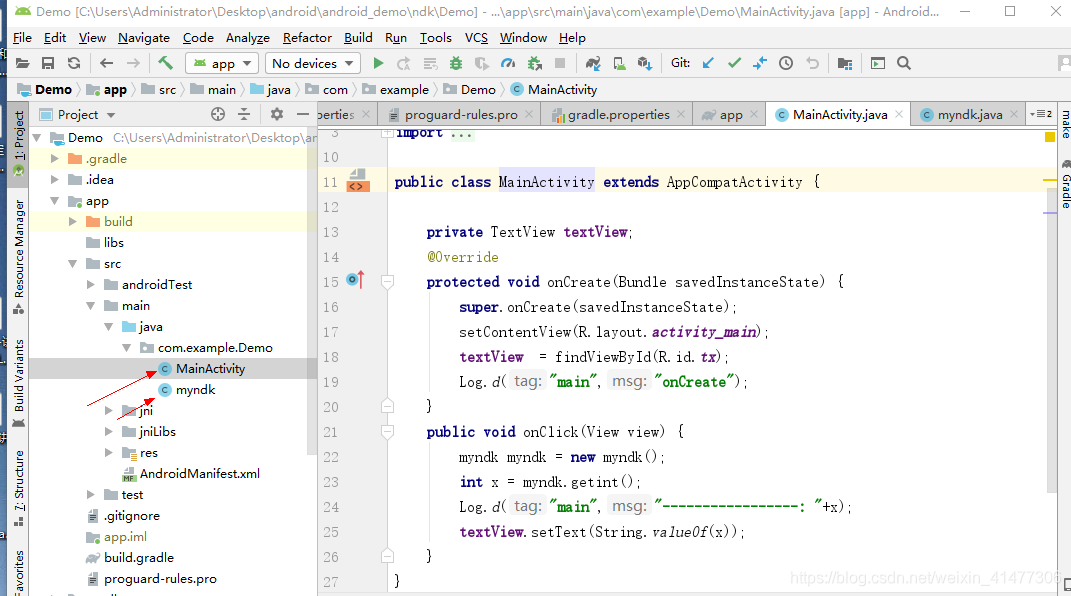Close the MainActivity.java tab
The width and height of the screenshot is (1071, 596).
[899, 115]
